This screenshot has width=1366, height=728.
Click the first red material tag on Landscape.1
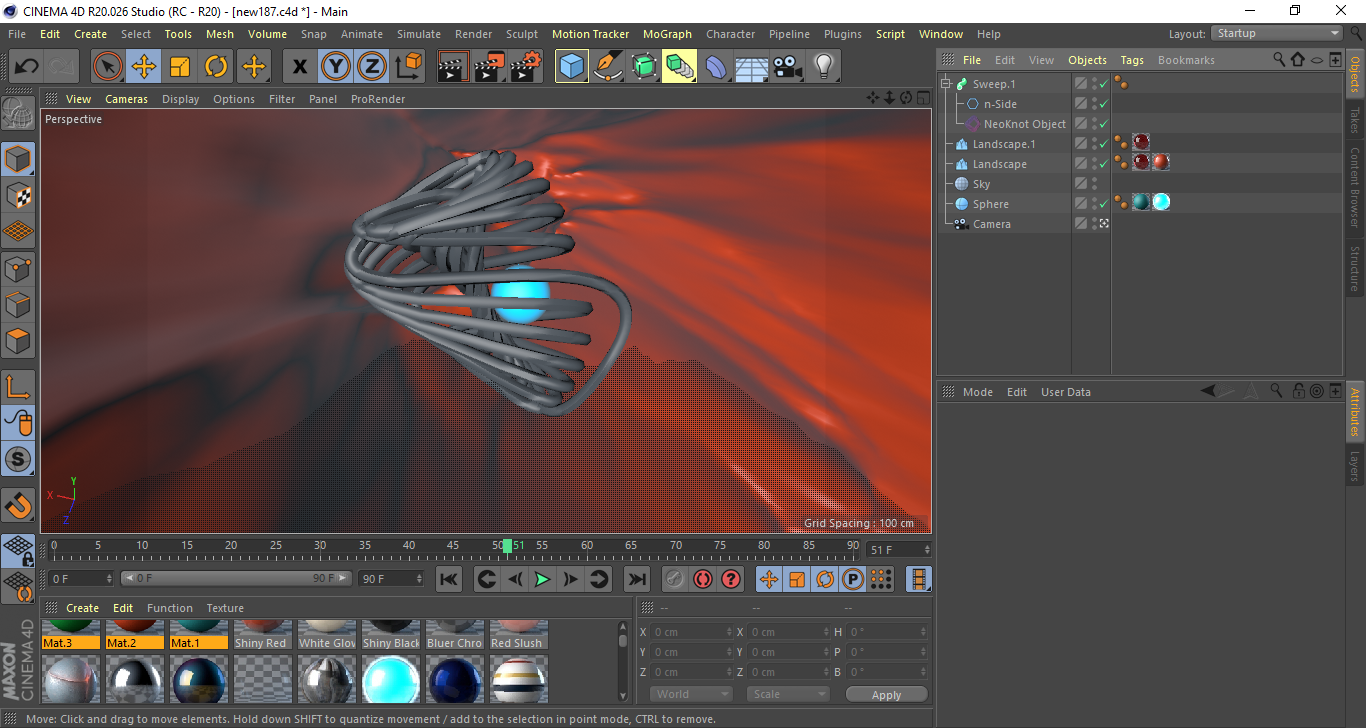click(x=1141, y=142)
